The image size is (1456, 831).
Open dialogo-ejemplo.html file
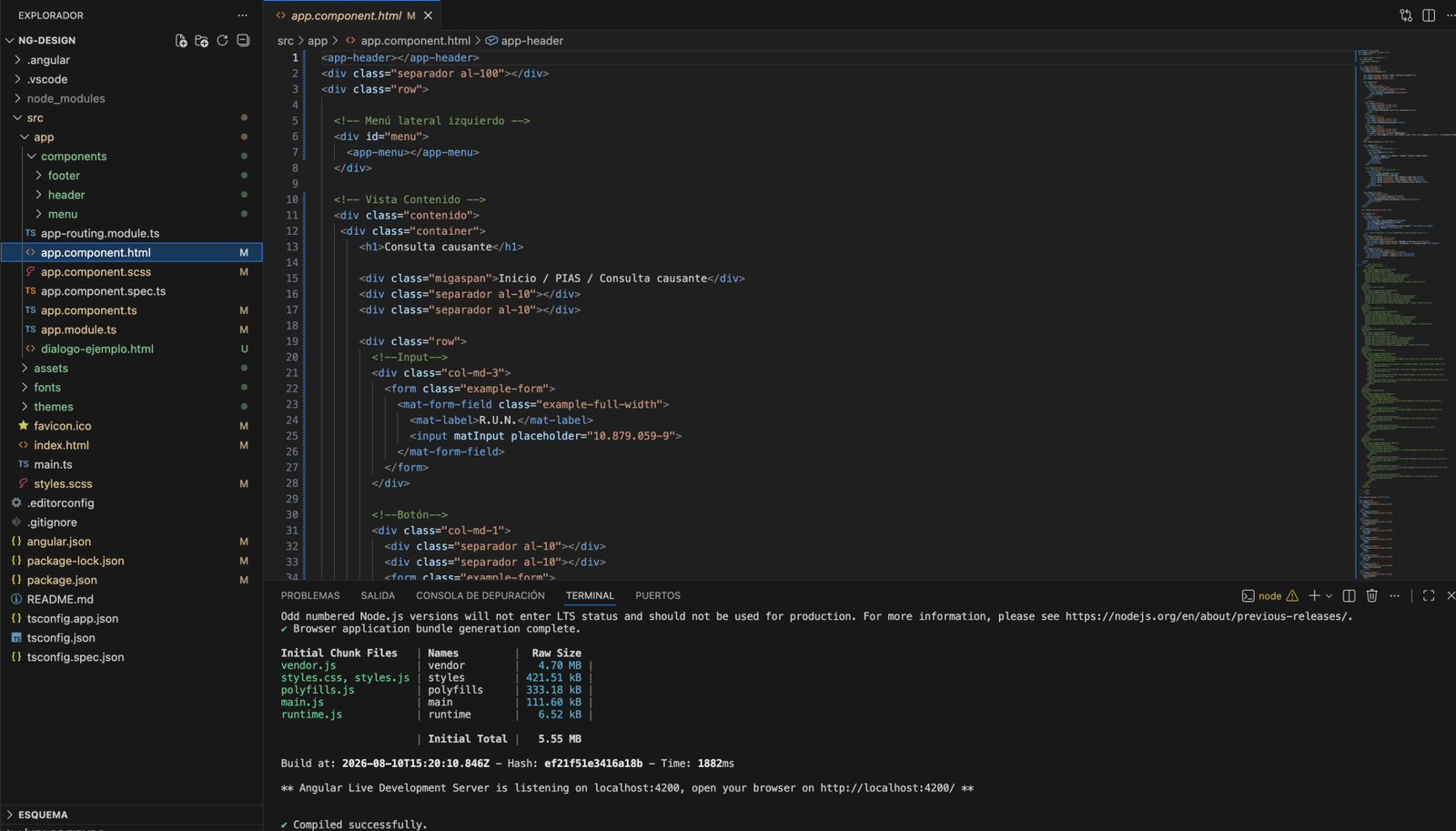[131, 349]
